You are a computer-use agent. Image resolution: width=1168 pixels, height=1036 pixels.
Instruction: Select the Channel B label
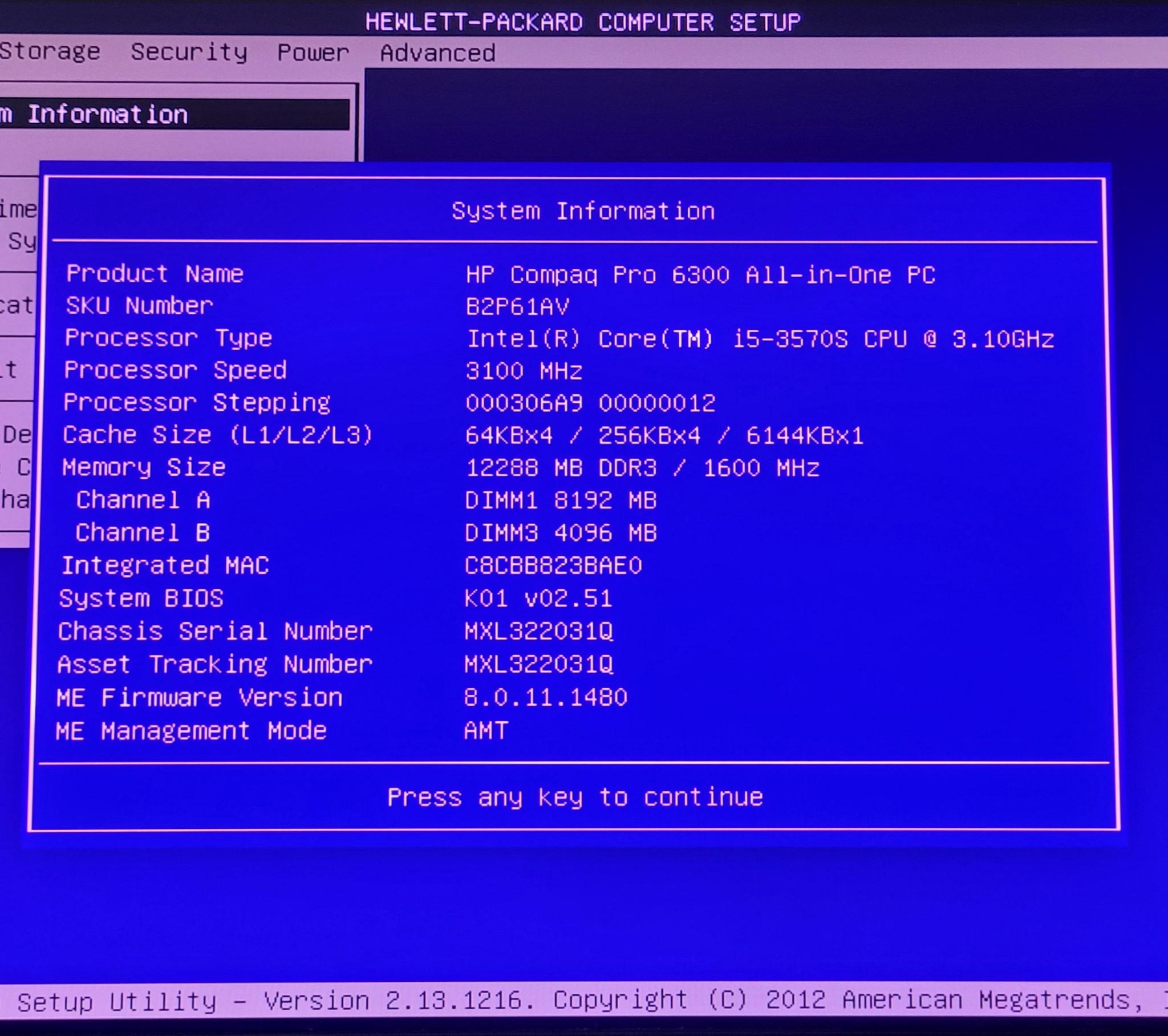[x=143, y=533]
